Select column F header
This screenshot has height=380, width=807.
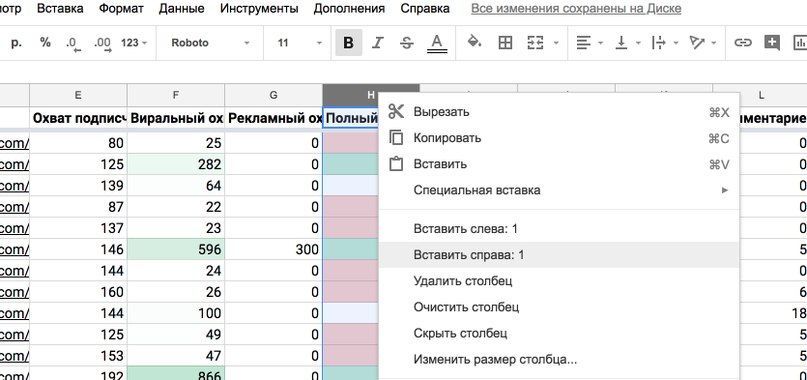pyautogui.click(x=176, y=95)
